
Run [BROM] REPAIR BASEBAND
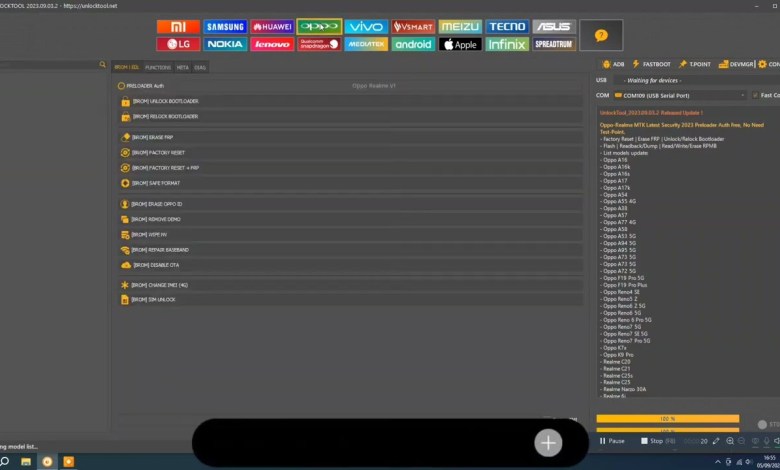click(x=350, y=250)
